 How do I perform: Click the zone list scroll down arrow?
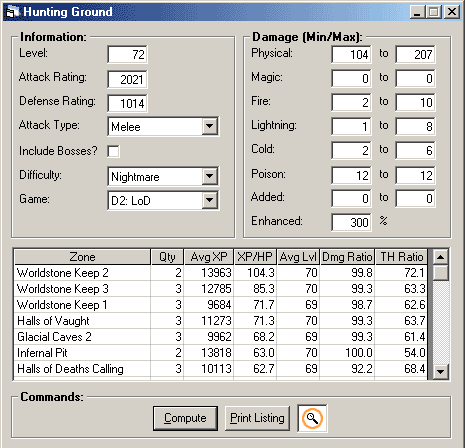tap(441, 371)
